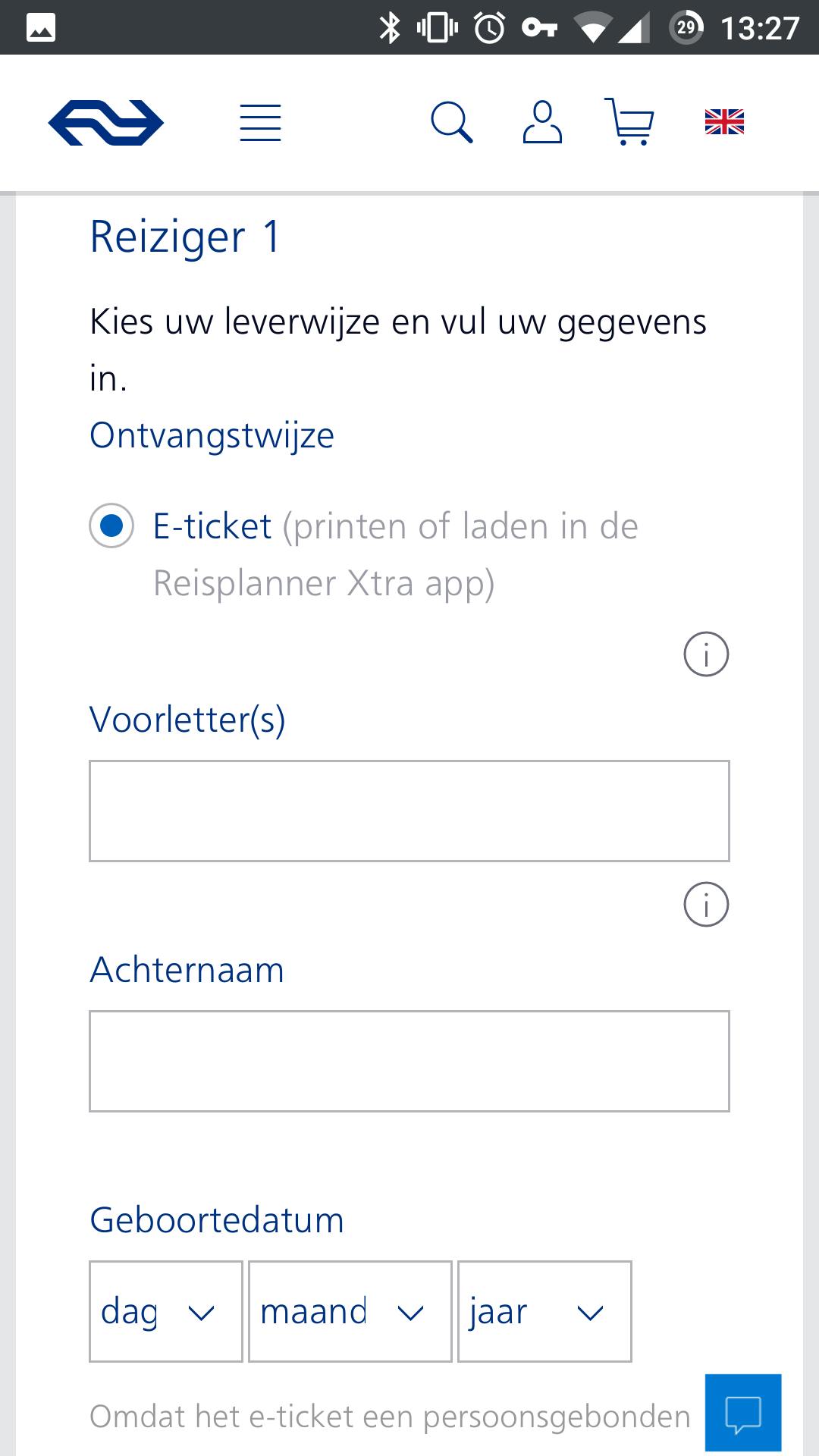Open the jaar dropdown
Viewport: 819px width, 1456px height.
tap(544, 1311)
